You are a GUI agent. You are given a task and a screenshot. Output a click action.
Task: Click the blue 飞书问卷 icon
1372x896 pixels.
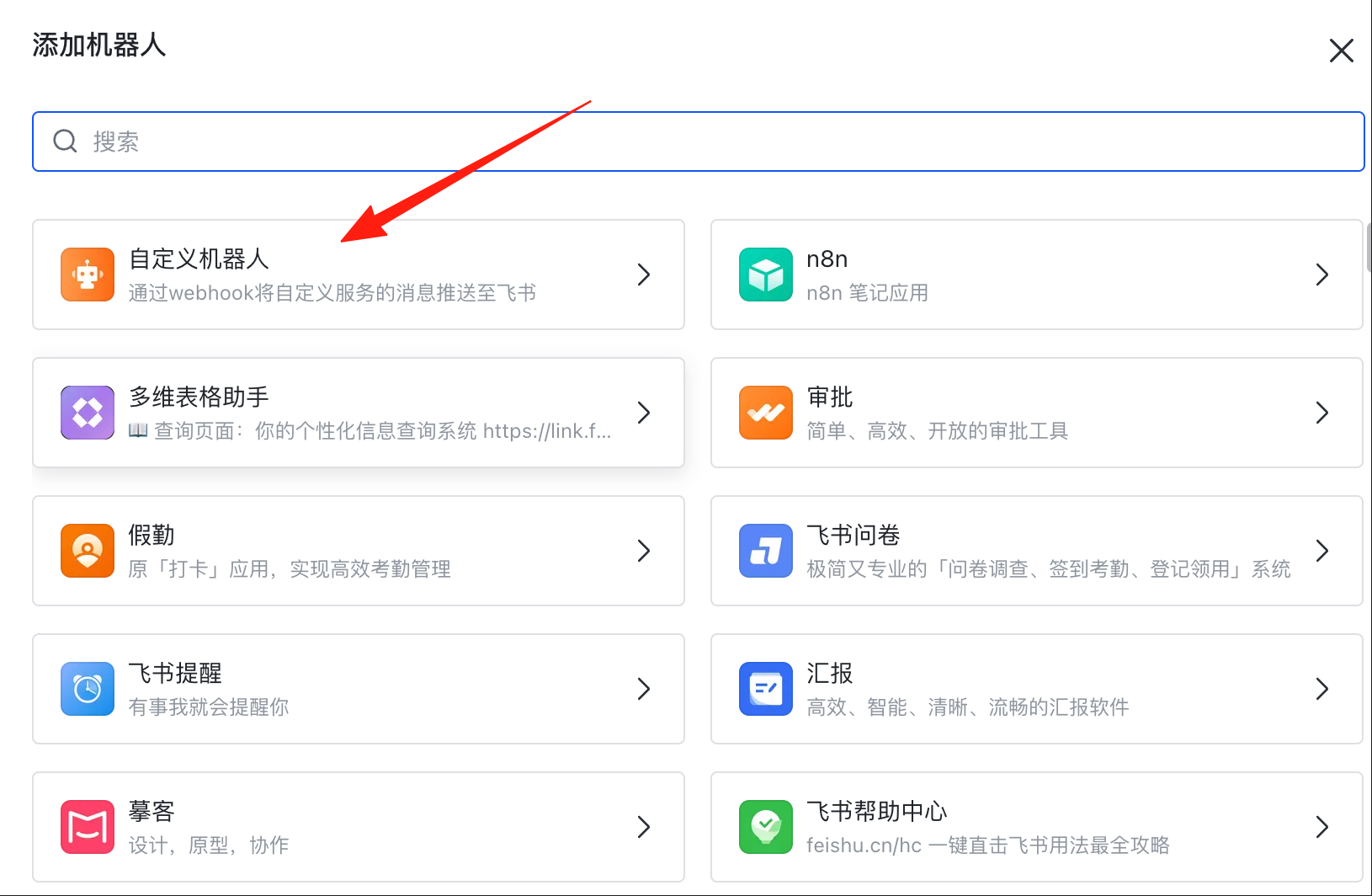coord(766,551)
